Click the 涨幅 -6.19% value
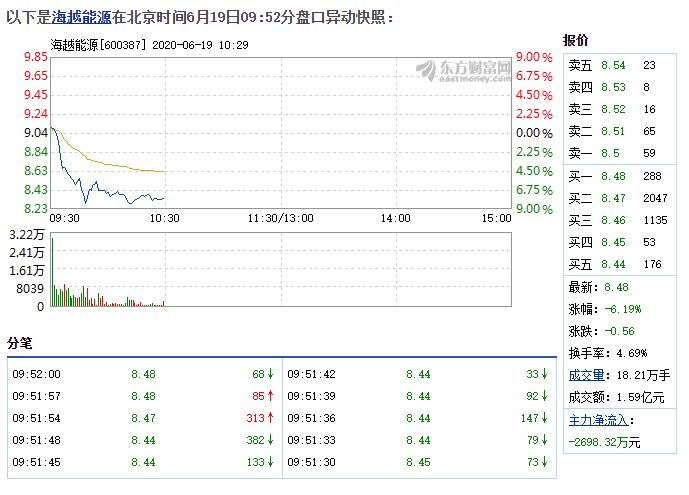This screenshot has width=689, height=495. (x=623, y=309)
